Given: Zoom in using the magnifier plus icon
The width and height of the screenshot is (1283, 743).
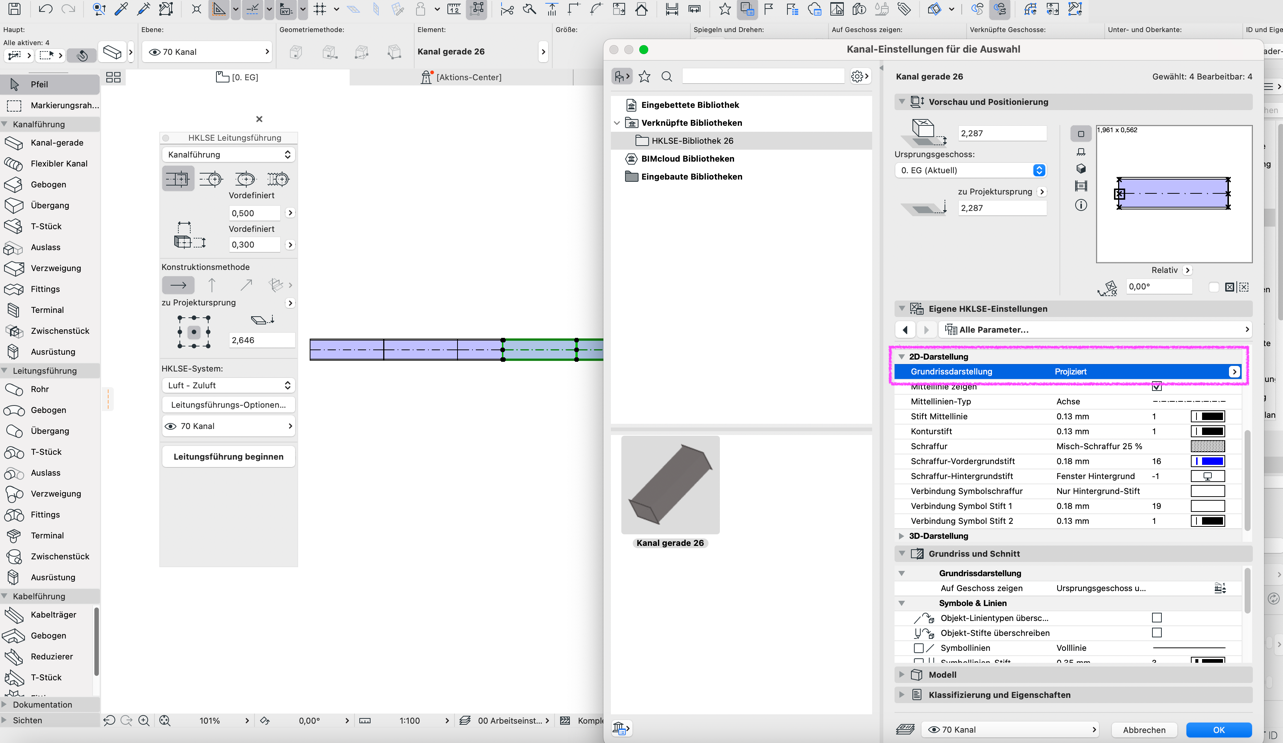Looking at the screenshot, I should click(144, 721).
